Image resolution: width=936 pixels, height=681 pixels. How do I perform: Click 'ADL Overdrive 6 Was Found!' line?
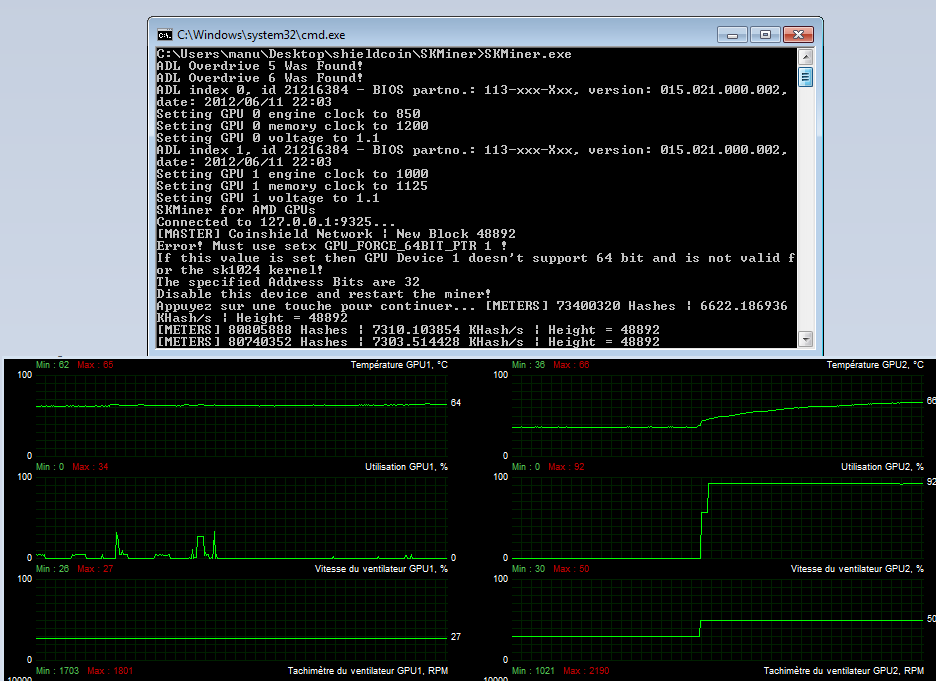click(x=260, y=78)
